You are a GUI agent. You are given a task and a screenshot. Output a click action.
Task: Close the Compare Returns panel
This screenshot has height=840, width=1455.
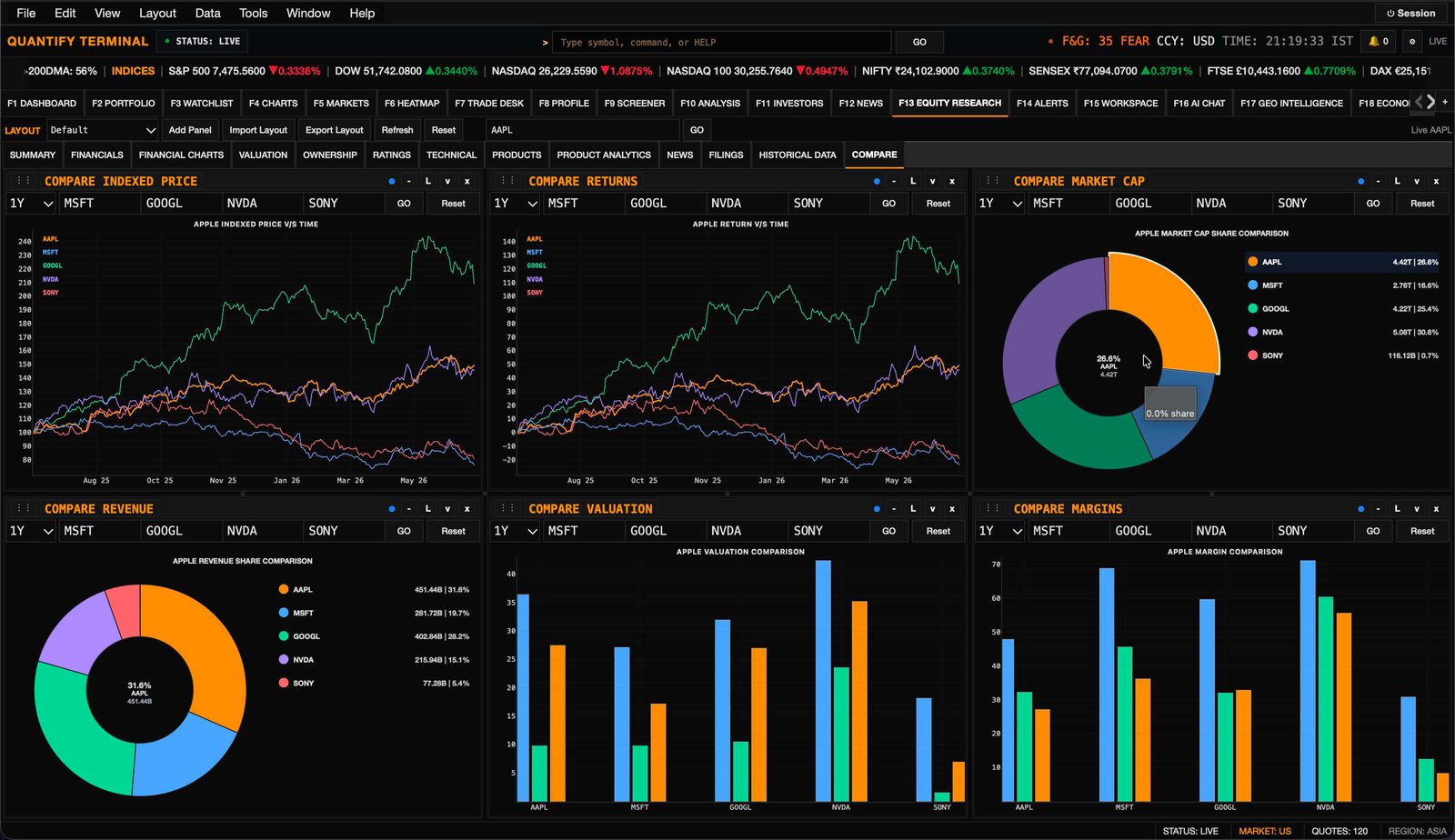[x=952, y=181]
